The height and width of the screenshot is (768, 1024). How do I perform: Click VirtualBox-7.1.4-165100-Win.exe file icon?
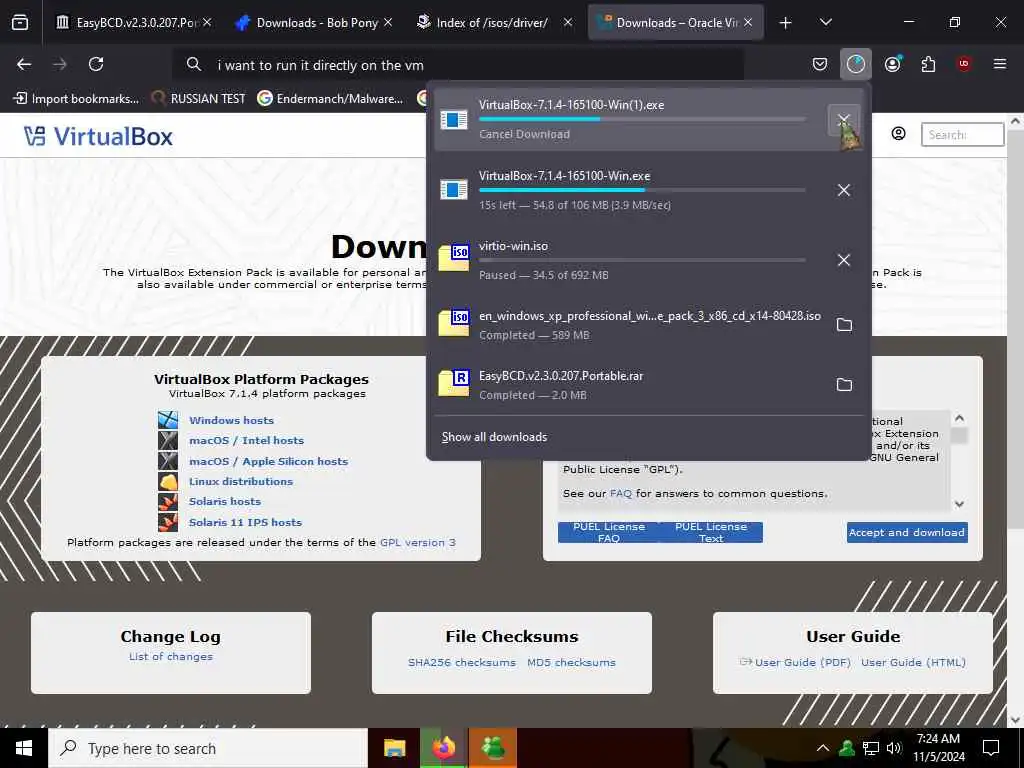[454, 189]
